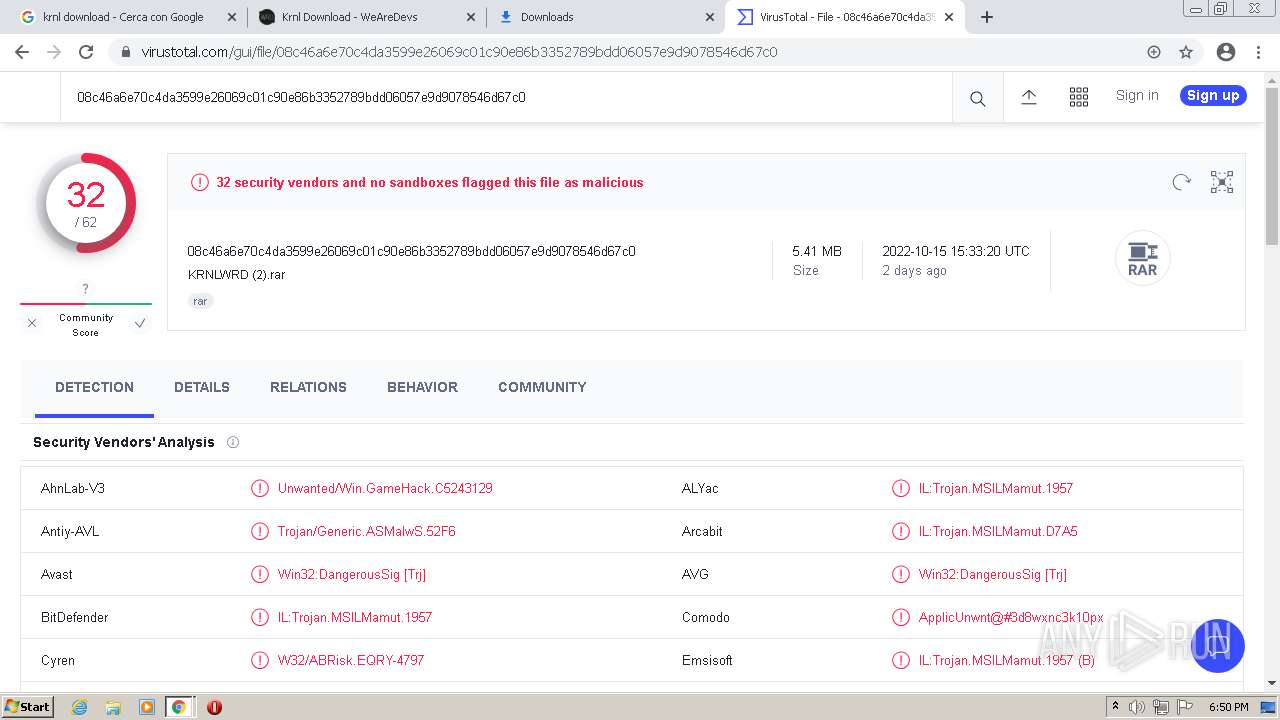Screen dimensions: 1280x720
Task: Open Chrome's three-dot menu
Action: 1258,52
